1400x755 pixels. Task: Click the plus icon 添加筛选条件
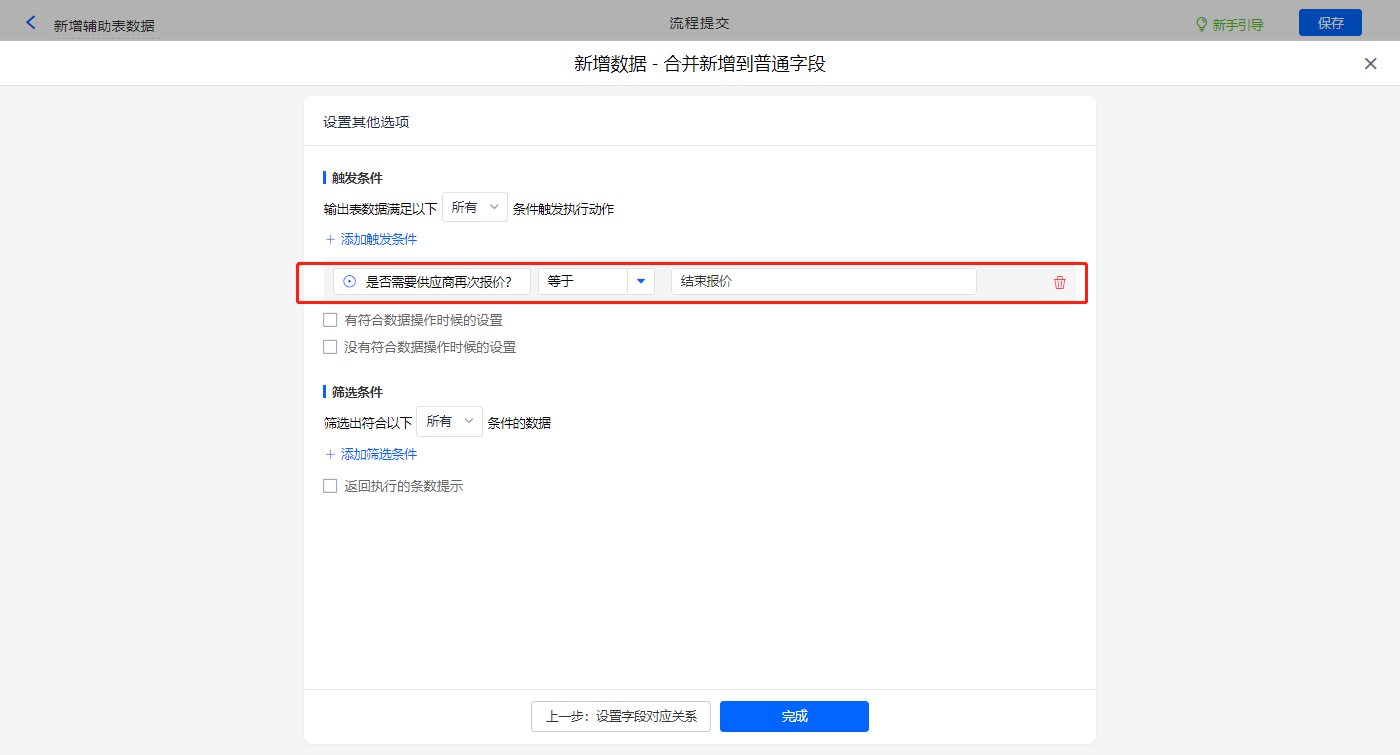(x=331, y=455)
